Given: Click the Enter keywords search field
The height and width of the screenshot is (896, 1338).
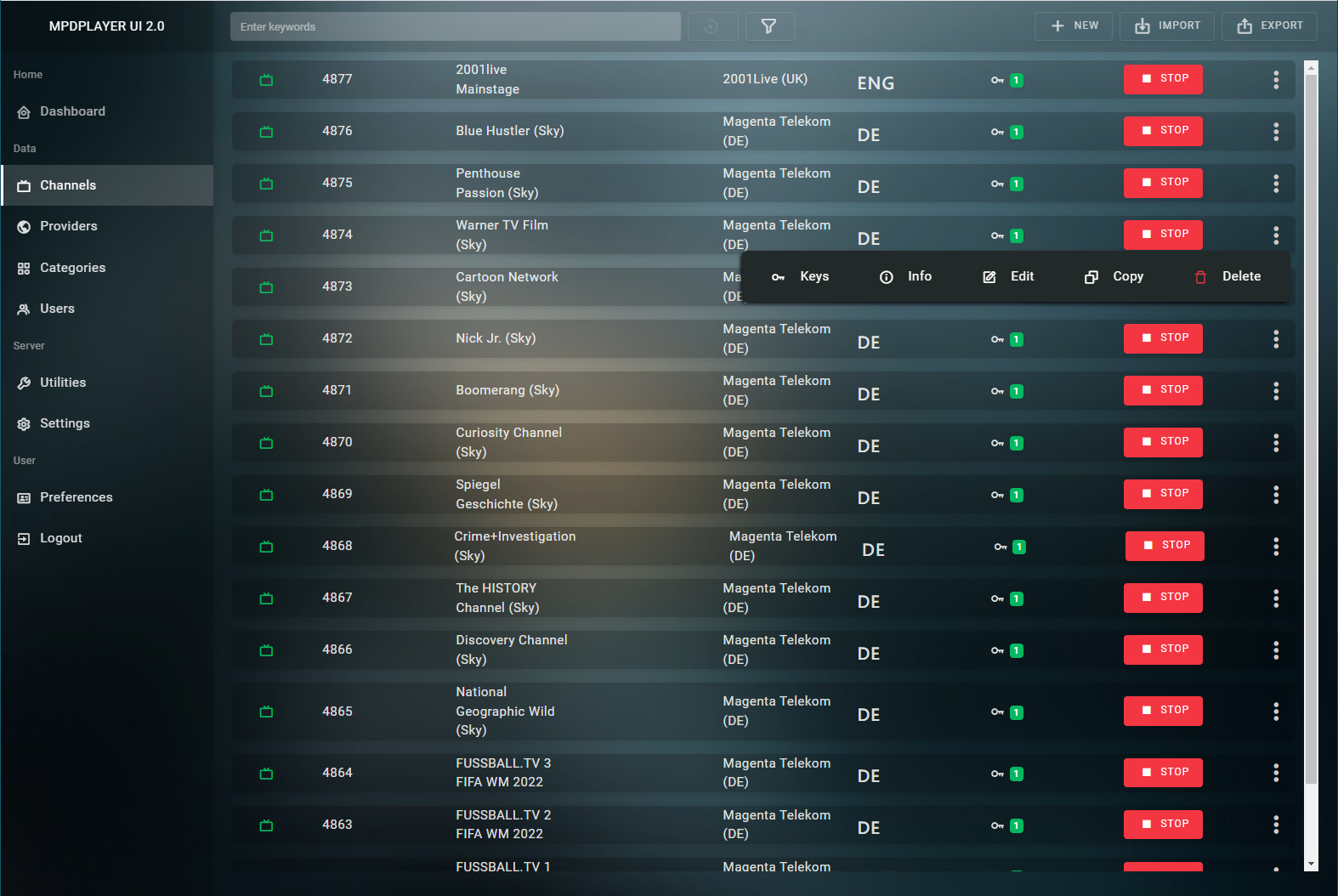Looking at the screenshot, I should click(455, 26).
